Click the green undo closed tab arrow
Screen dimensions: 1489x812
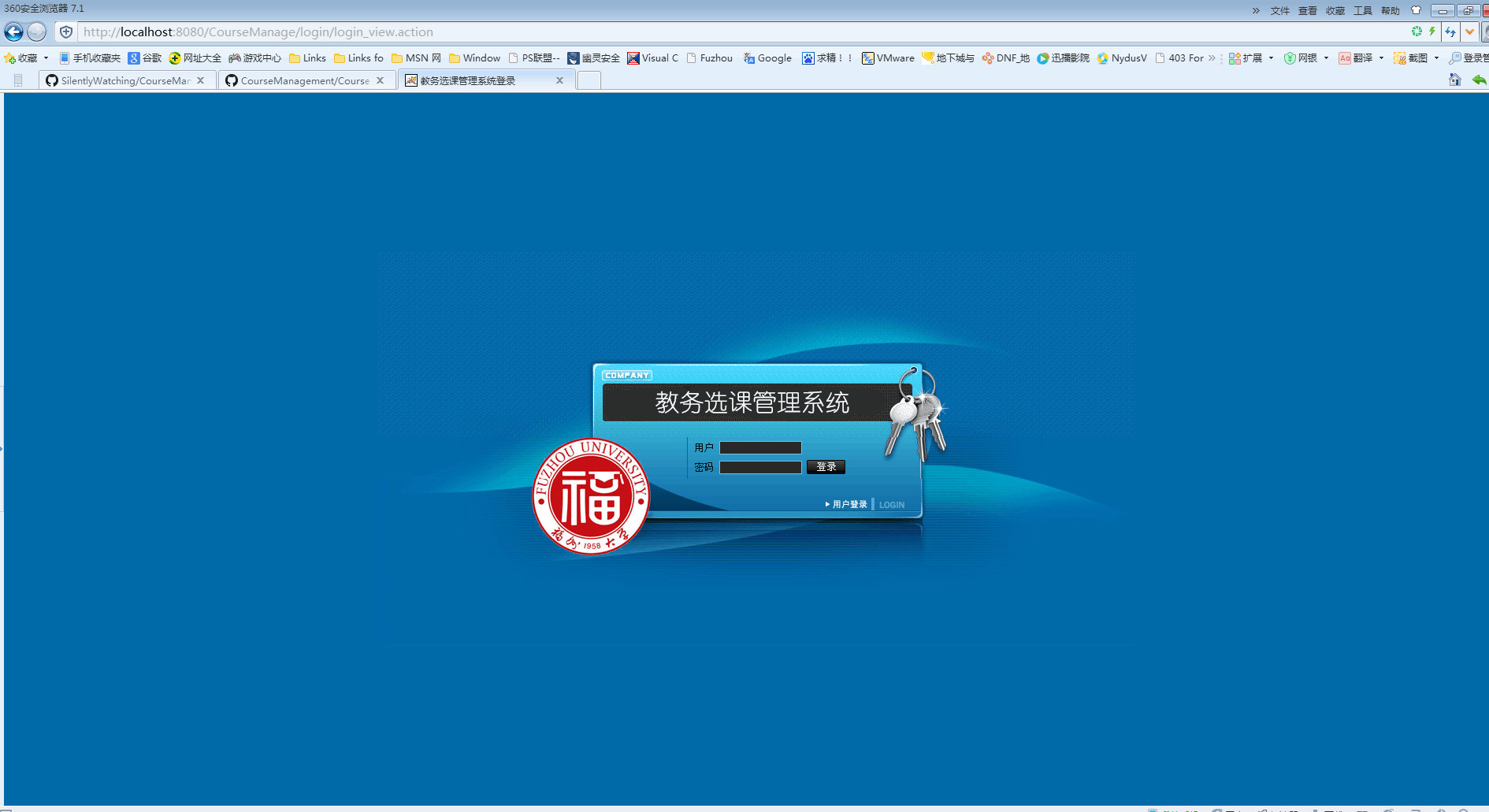click(1480, 80)
